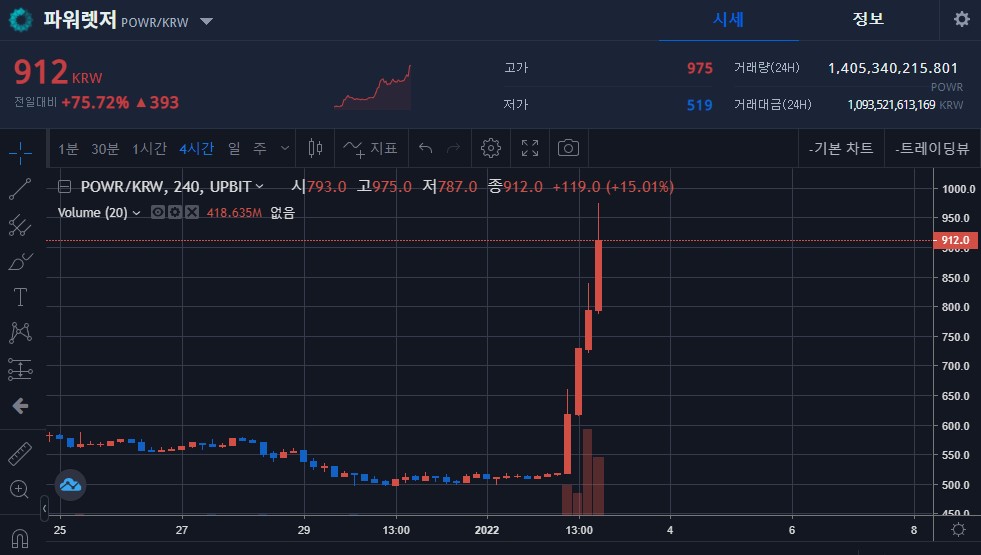Switch to the 정보 tab
Screen dimensions: 981x555
(868, 19)
